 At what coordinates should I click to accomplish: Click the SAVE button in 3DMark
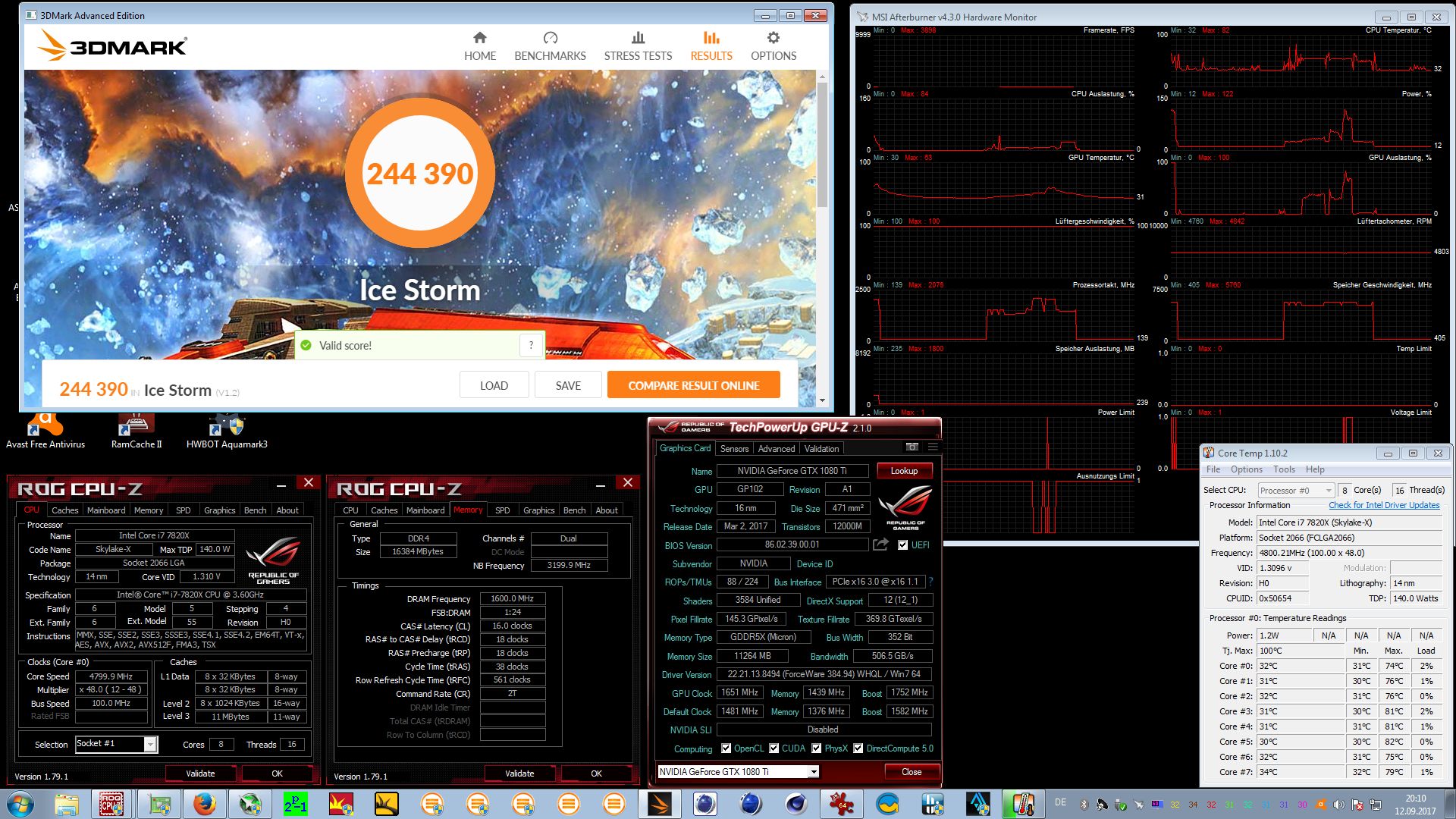tap(568, 385)
